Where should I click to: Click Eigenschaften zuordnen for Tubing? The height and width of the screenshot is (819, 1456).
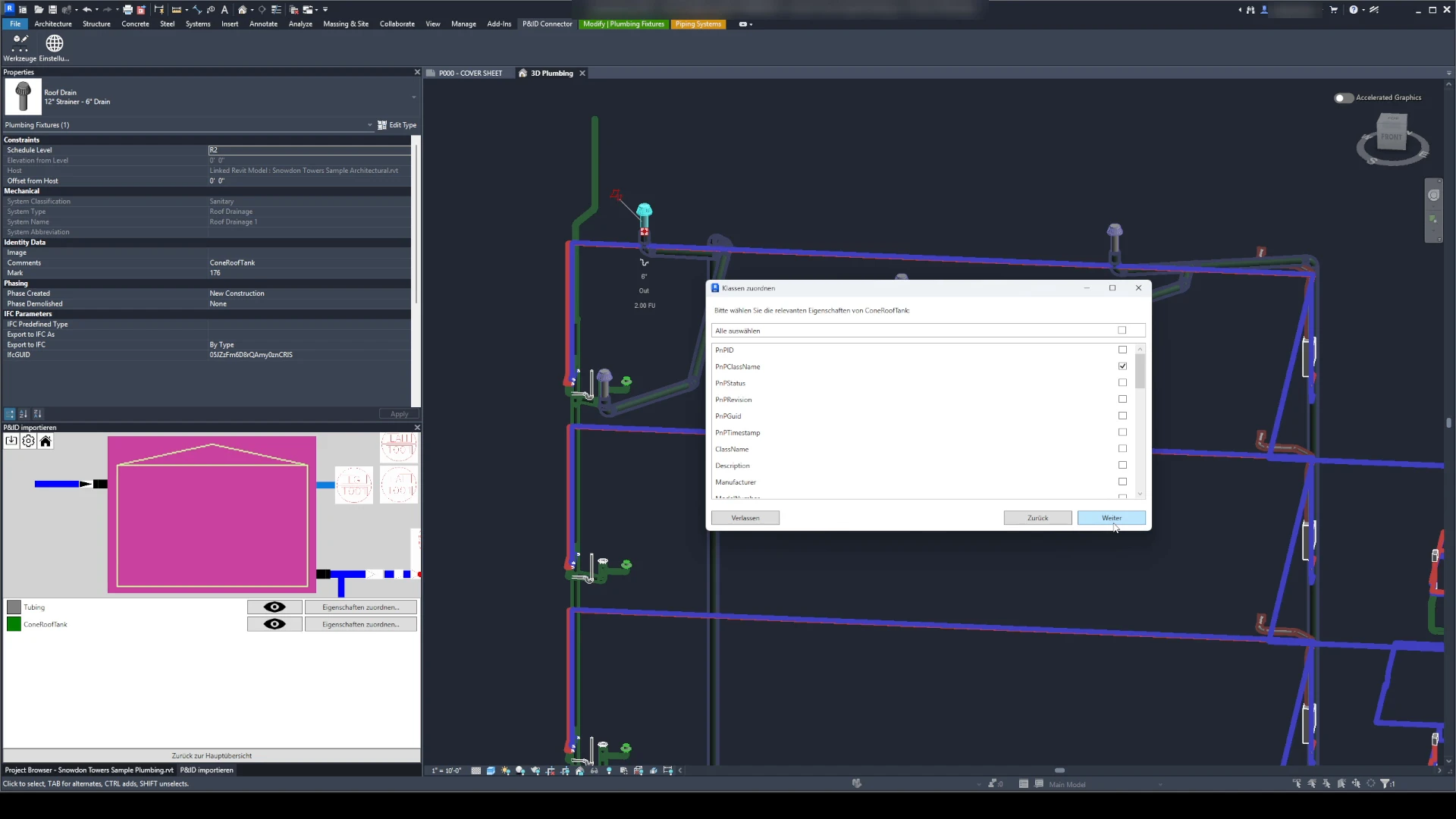pos(361,607)
